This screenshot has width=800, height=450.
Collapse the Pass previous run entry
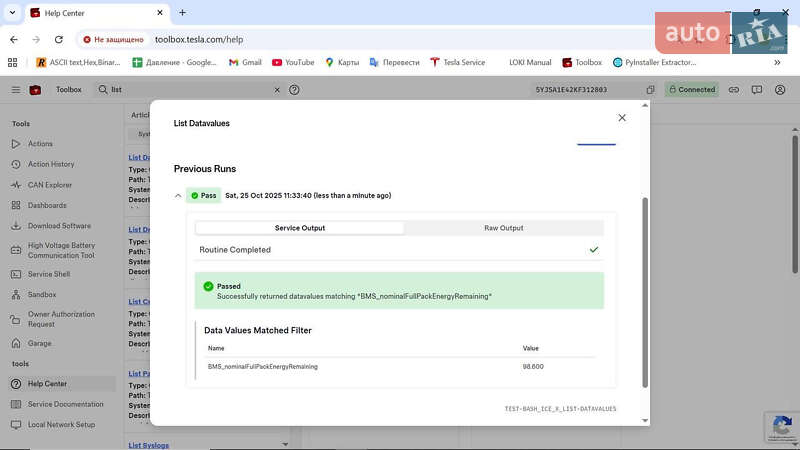(178, 196)
